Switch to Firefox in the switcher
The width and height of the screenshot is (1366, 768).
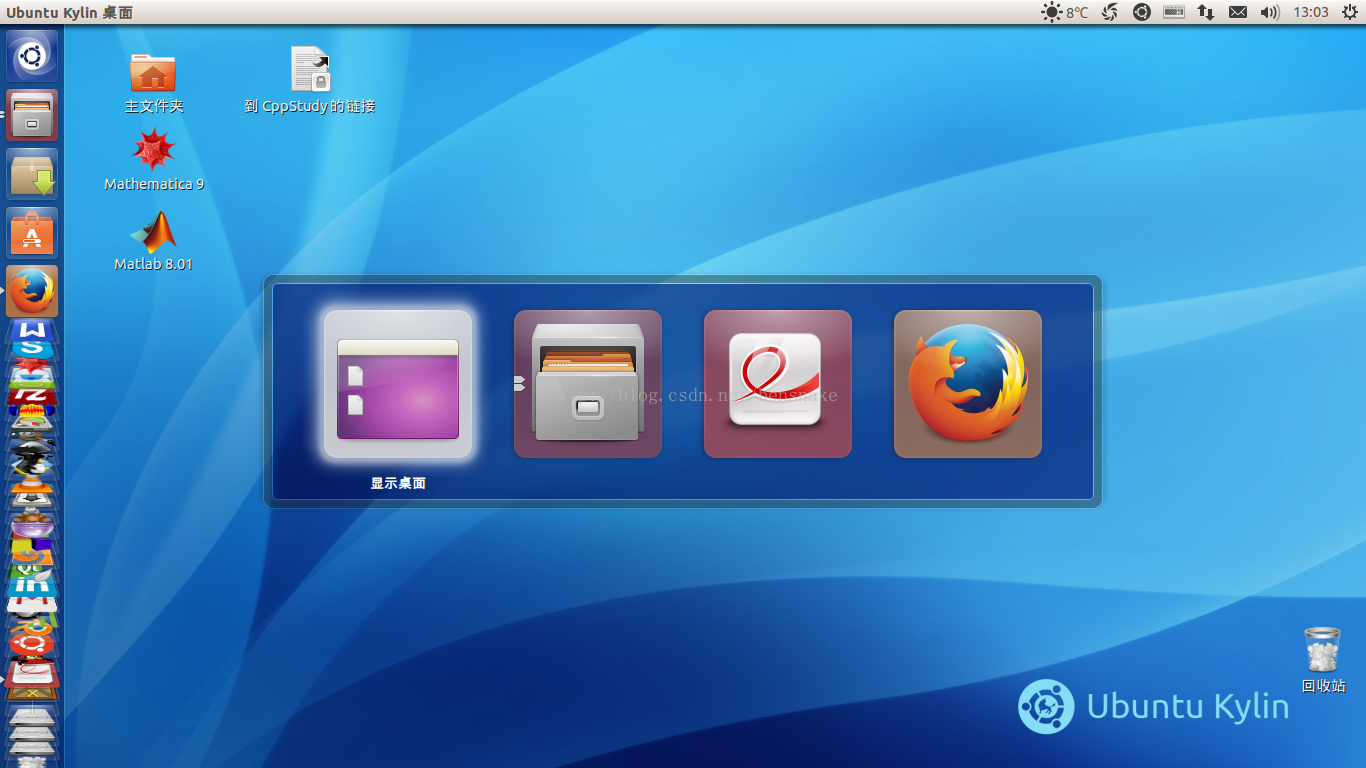pos(968,384)
